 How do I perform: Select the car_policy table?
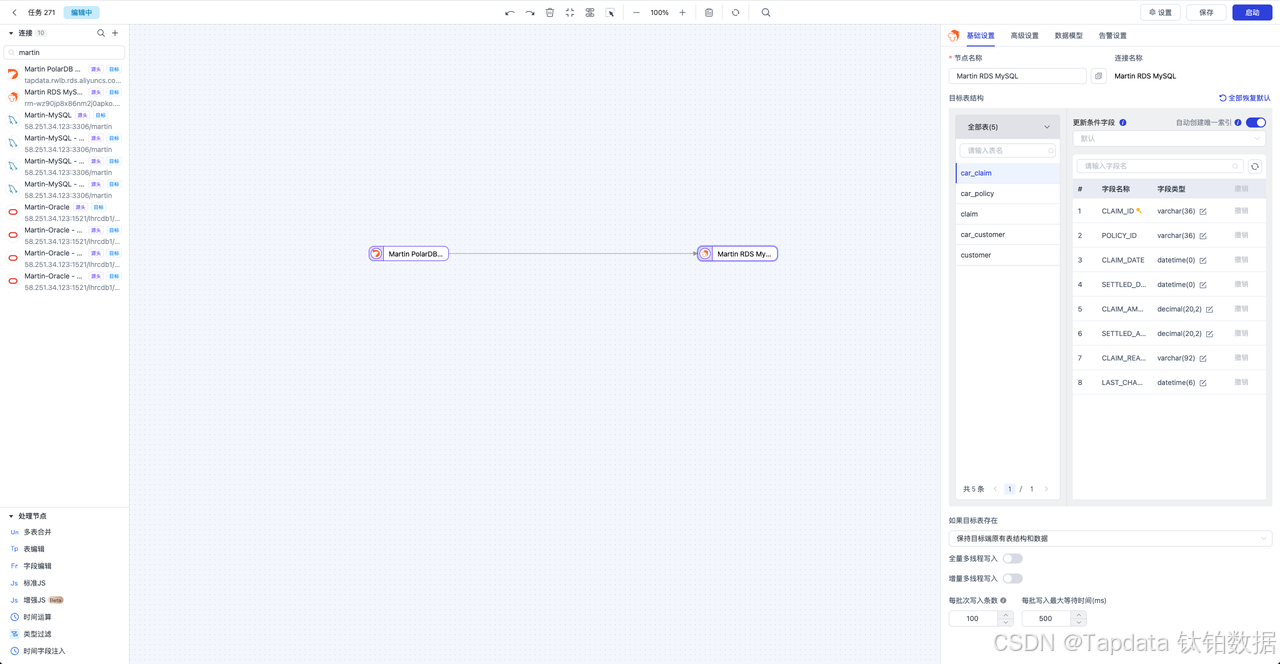(x=1008, y=194)
